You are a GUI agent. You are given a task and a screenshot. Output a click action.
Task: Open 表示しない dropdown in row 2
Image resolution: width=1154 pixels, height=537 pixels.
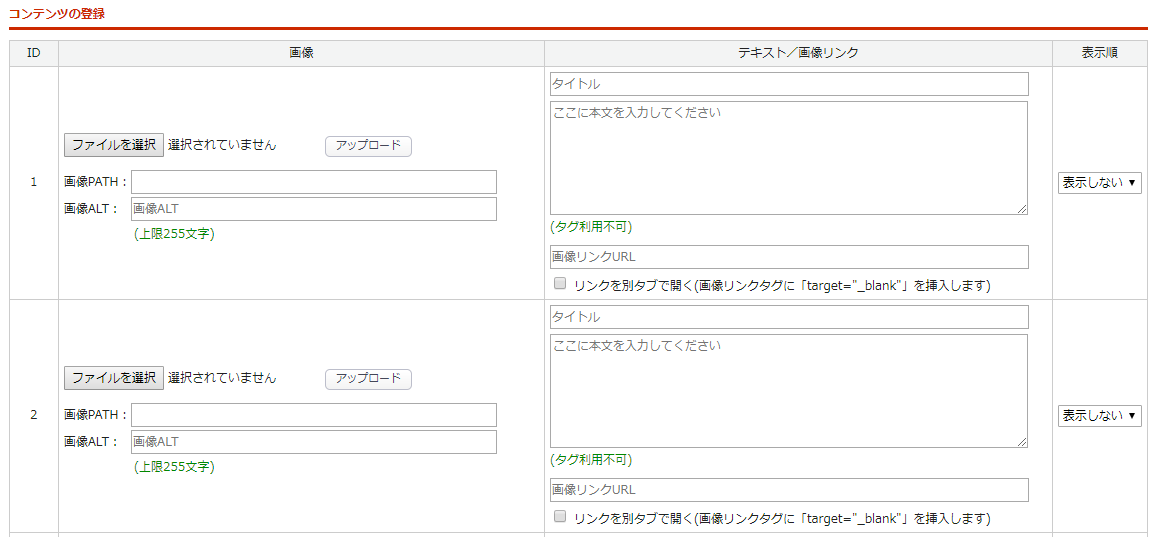pyautogui.click(x=1099, y=416)
